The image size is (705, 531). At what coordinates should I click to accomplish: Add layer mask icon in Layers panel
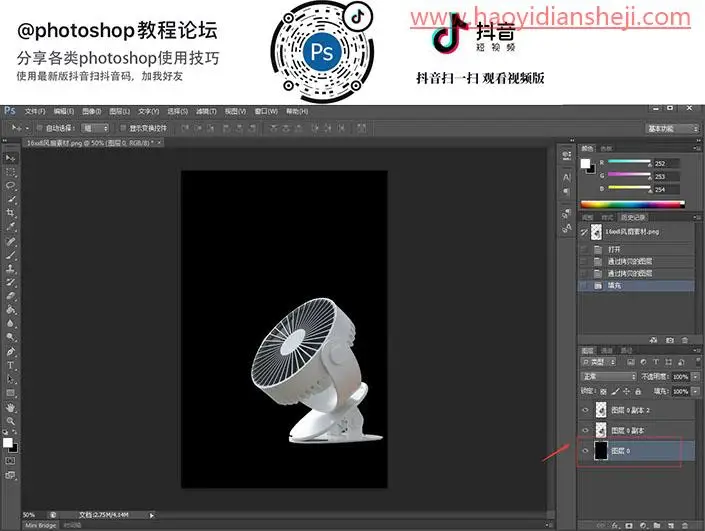click(629, 525)
